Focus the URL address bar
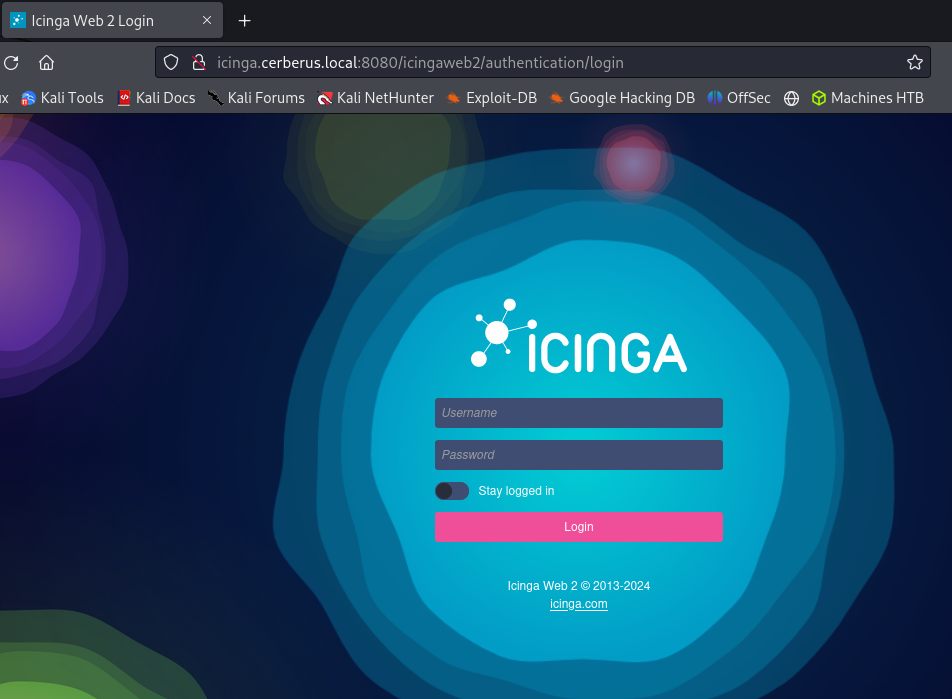 [542, 63]
